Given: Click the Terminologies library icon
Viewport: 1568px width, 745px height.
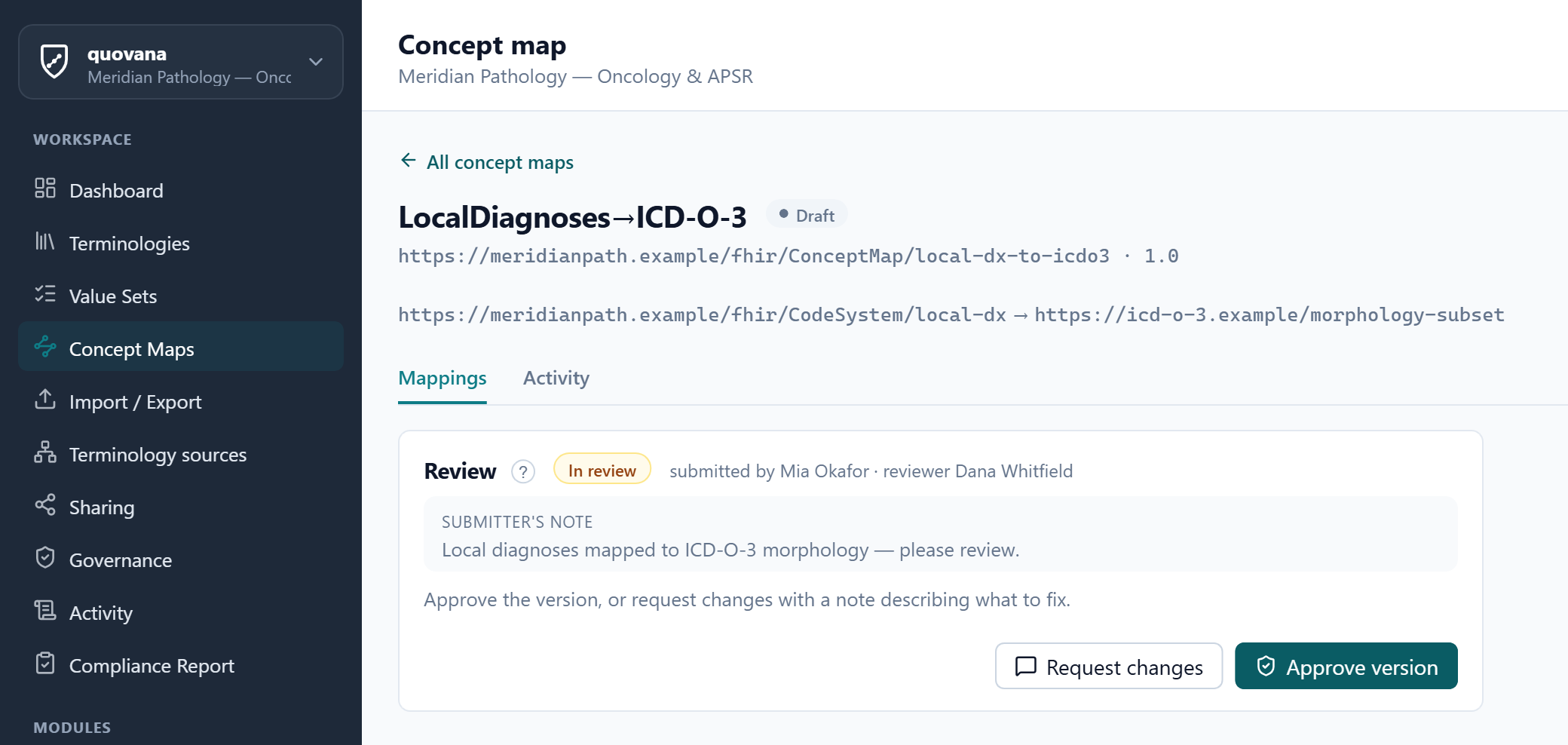Looking at the screenshot, I should point(45,241).
